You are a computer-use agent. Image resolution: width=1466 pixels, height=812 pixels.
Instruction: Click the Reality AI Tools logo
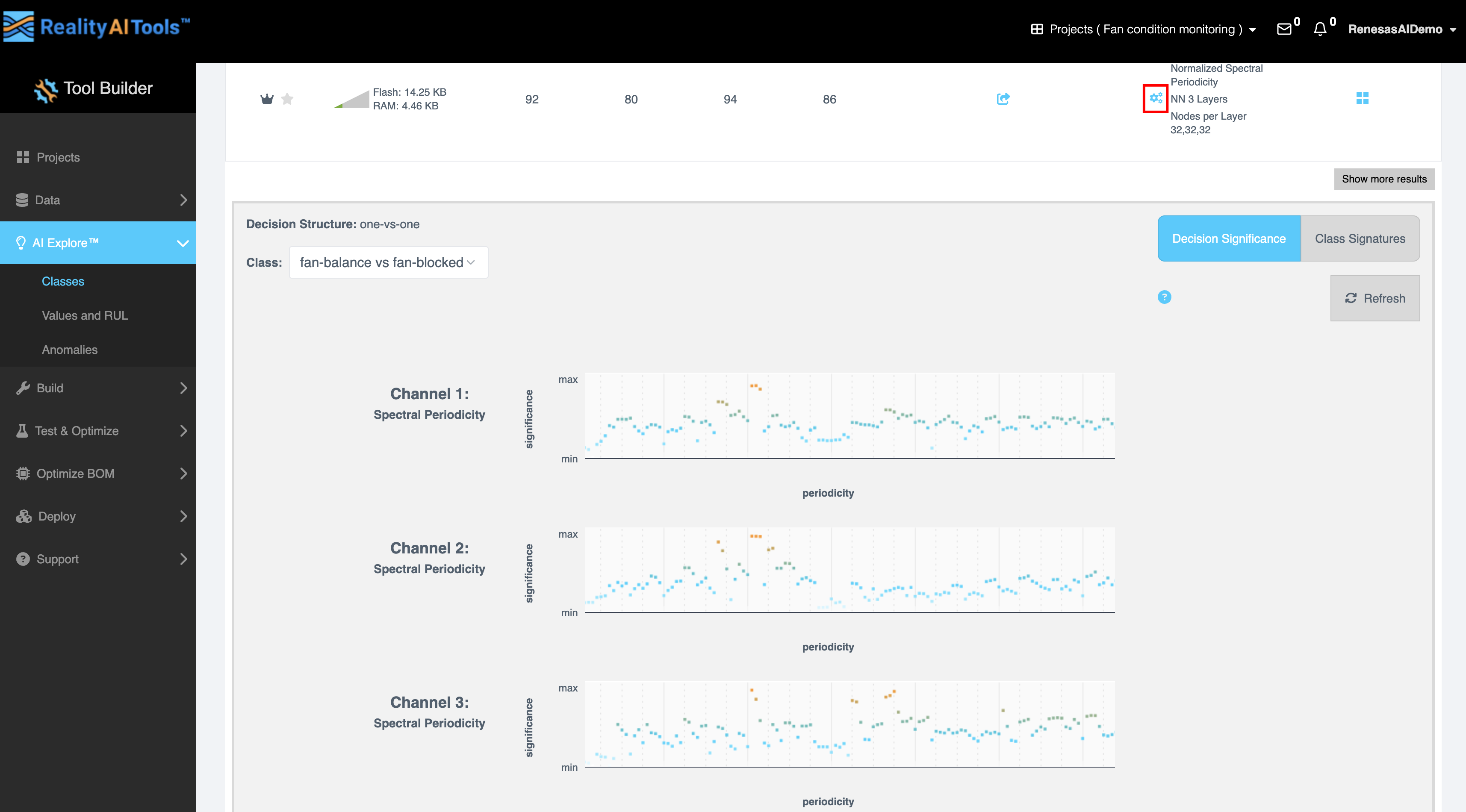tap(97, 27)
